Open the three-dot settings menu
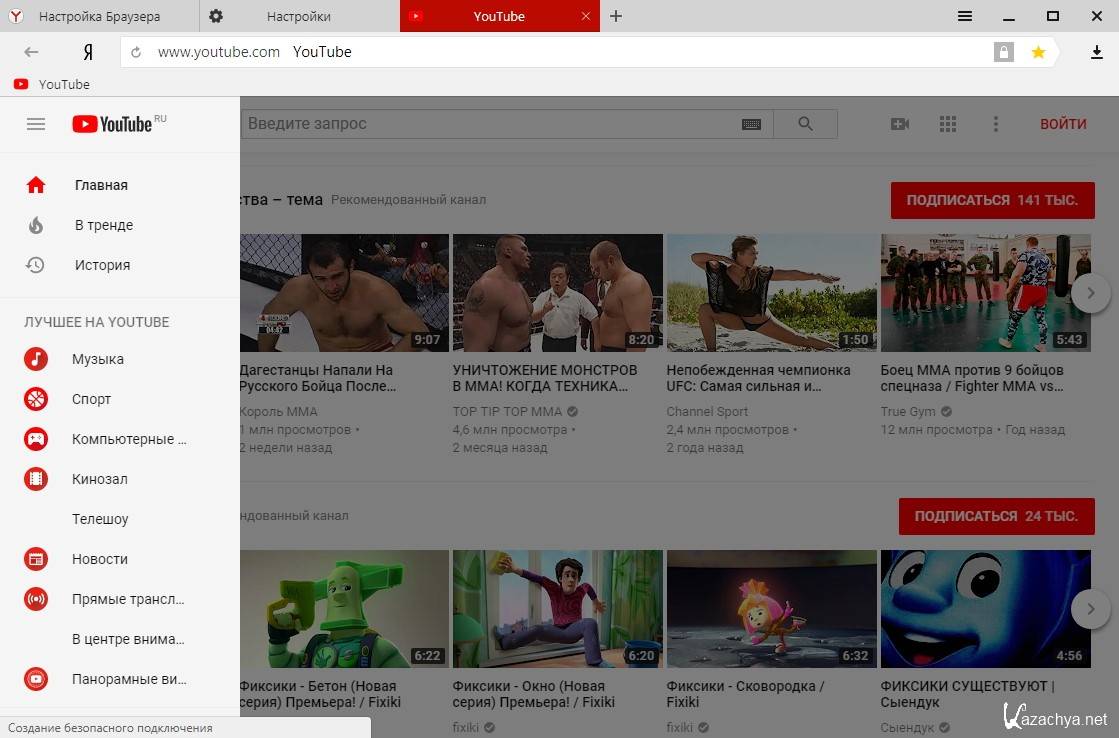This screenshot has height=738, width=1119. point(995,124)
